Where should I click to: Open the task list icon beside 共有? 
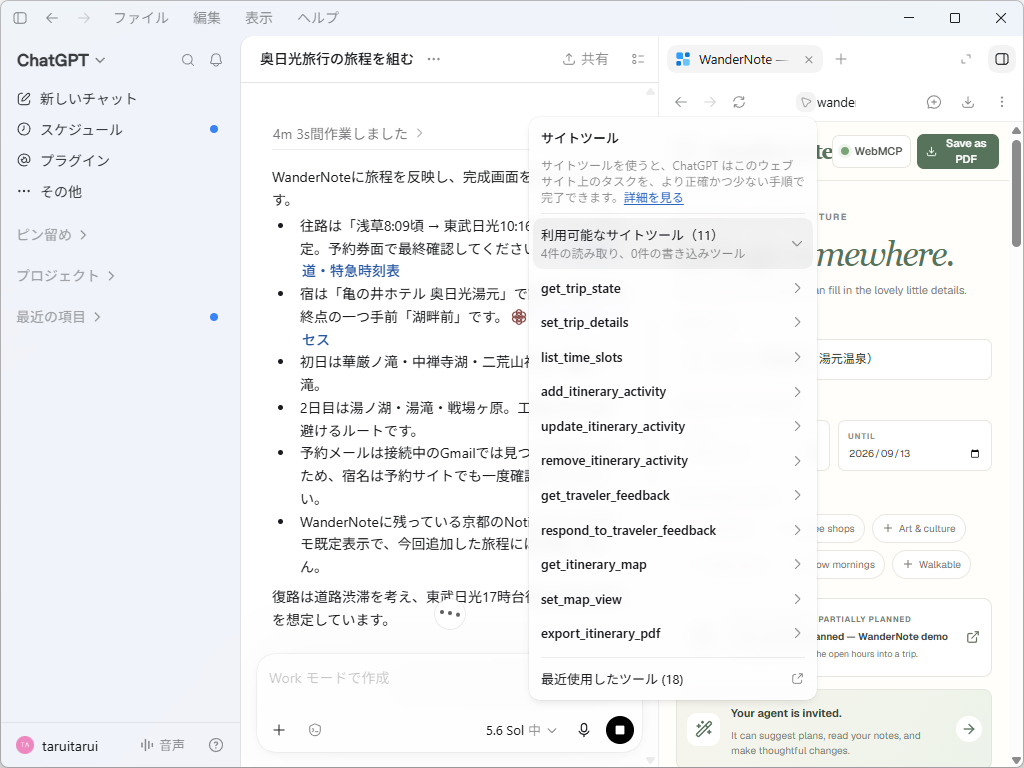[x=638, y=59]
